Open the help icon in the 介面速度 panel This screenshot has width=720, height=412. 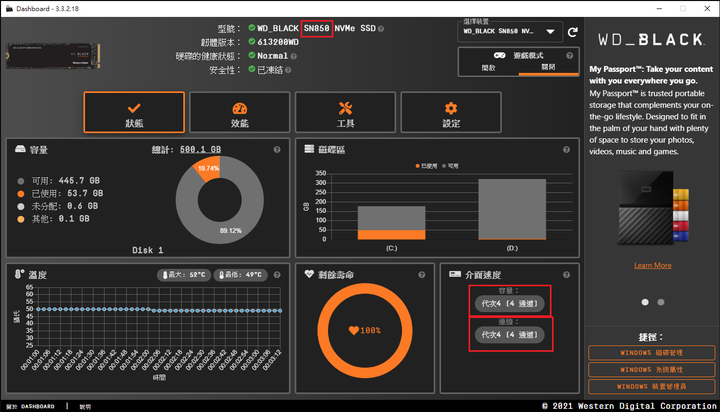point(566,275)
